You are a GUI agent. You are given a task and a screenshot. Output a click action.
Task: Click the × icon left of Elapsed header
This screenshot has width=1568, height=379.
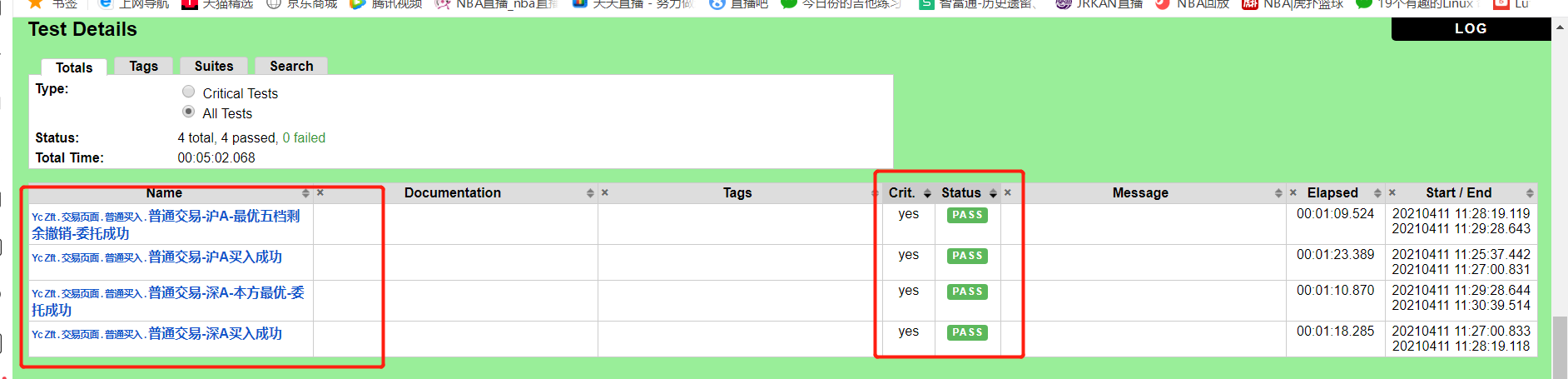[x=1293, y=192]
